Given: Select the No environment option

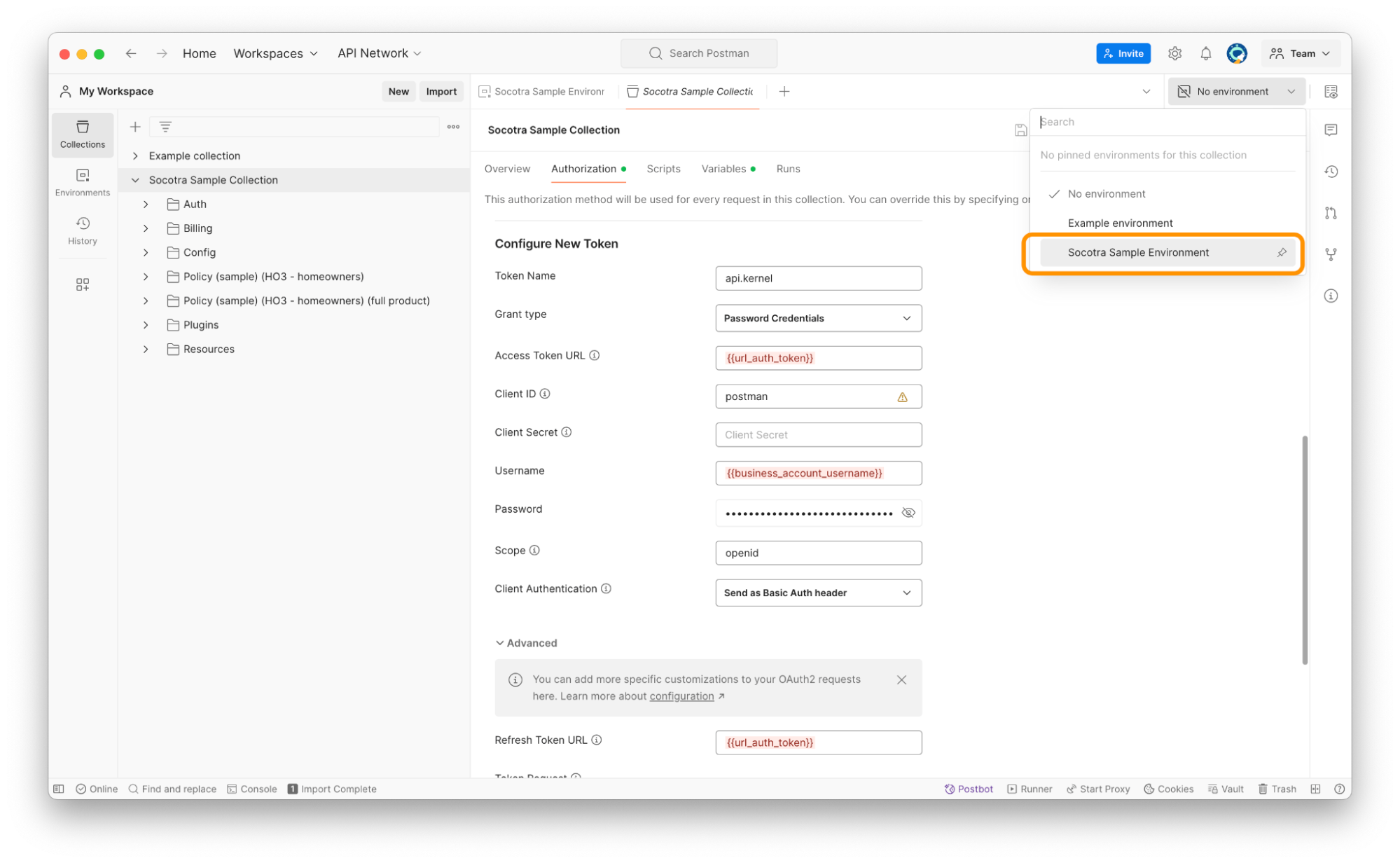Looking at the screenshot, I should (x=1106, y=194).
